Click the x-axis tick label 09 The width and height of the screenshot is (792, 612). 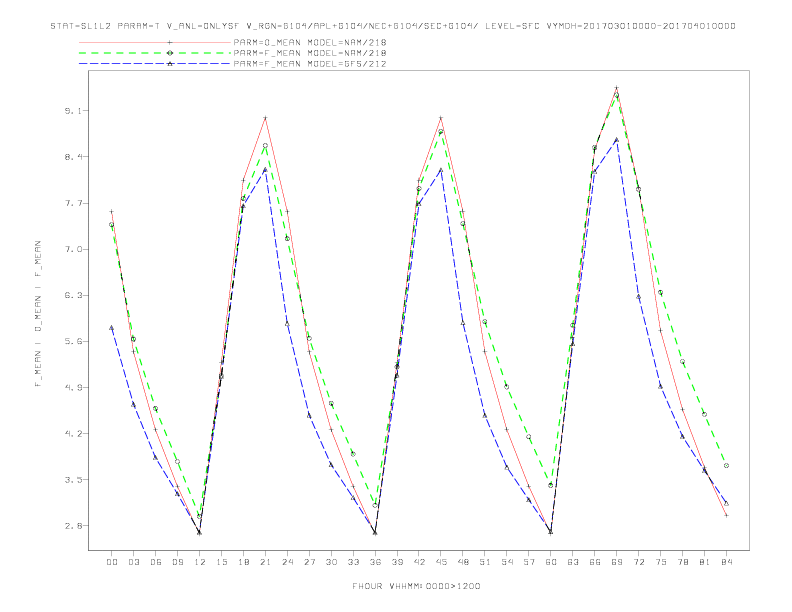tap(177, 562)
